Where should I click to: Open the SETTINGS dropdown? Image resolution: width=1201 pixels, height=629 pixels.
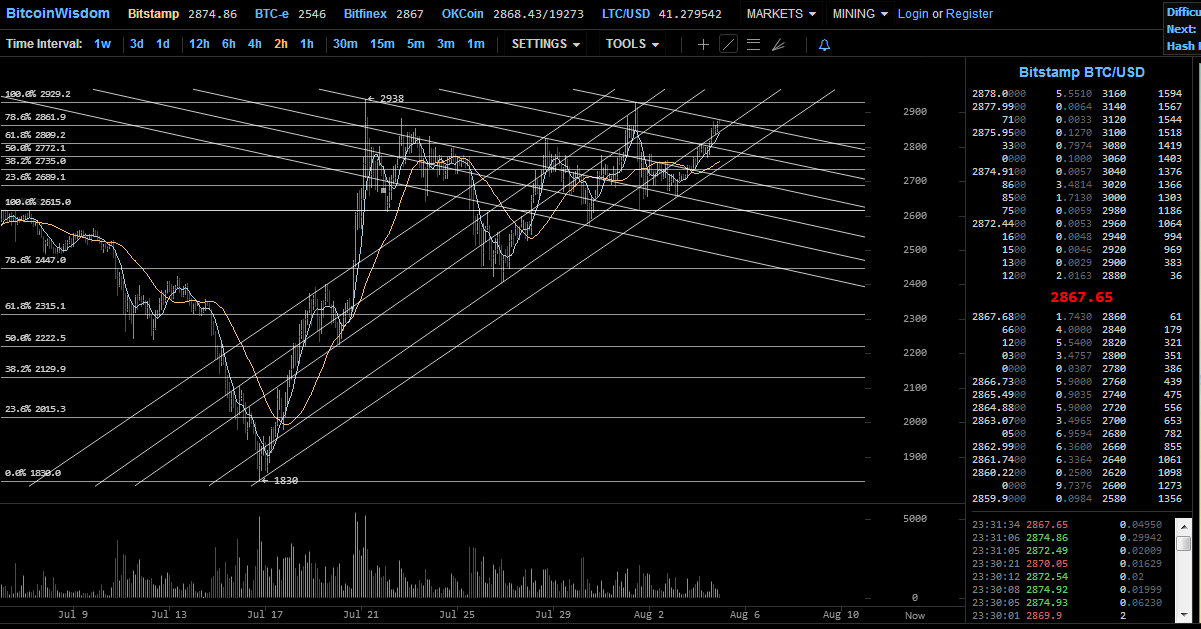546,44
